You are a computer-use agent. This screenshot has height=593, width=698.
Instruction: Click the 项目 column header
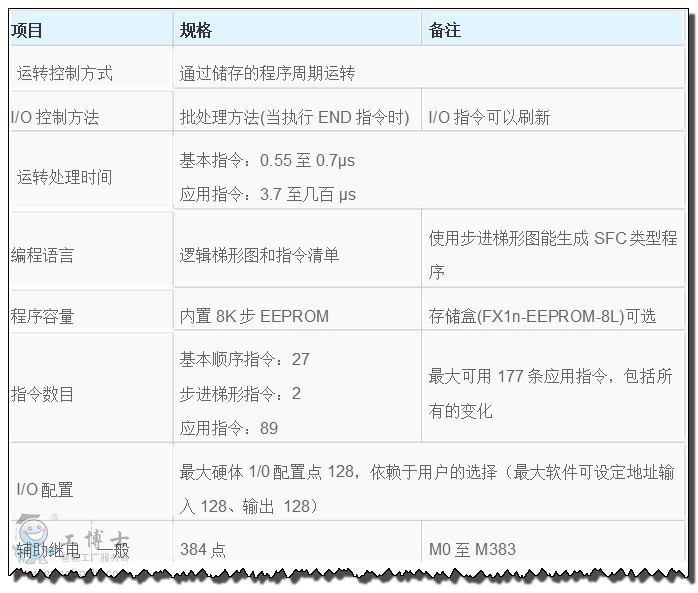pos(28,30)
